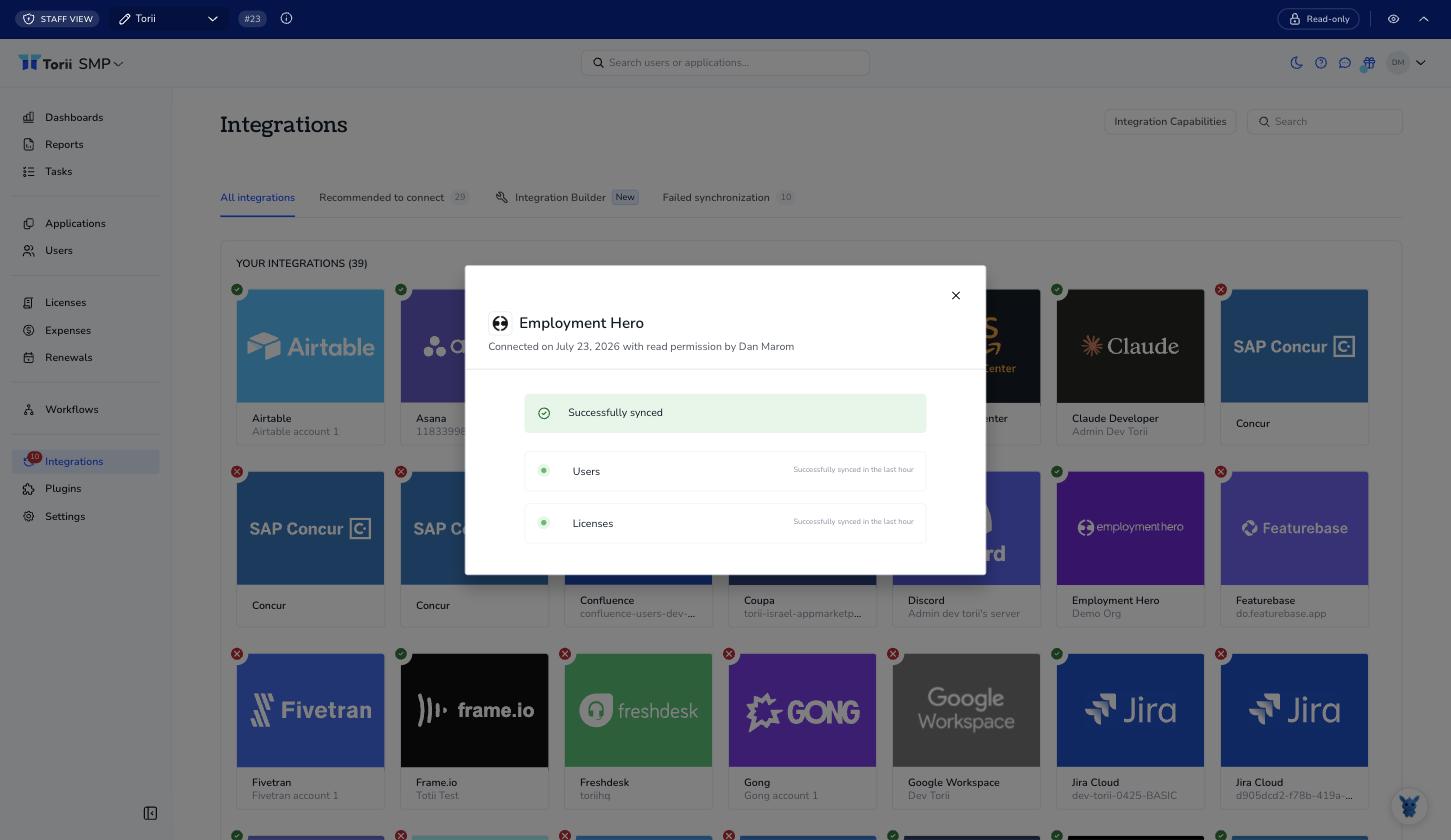The width and height of the screenshot is (1451, 840).
Task: Click the Discord integration label
Action: (926, 600)
